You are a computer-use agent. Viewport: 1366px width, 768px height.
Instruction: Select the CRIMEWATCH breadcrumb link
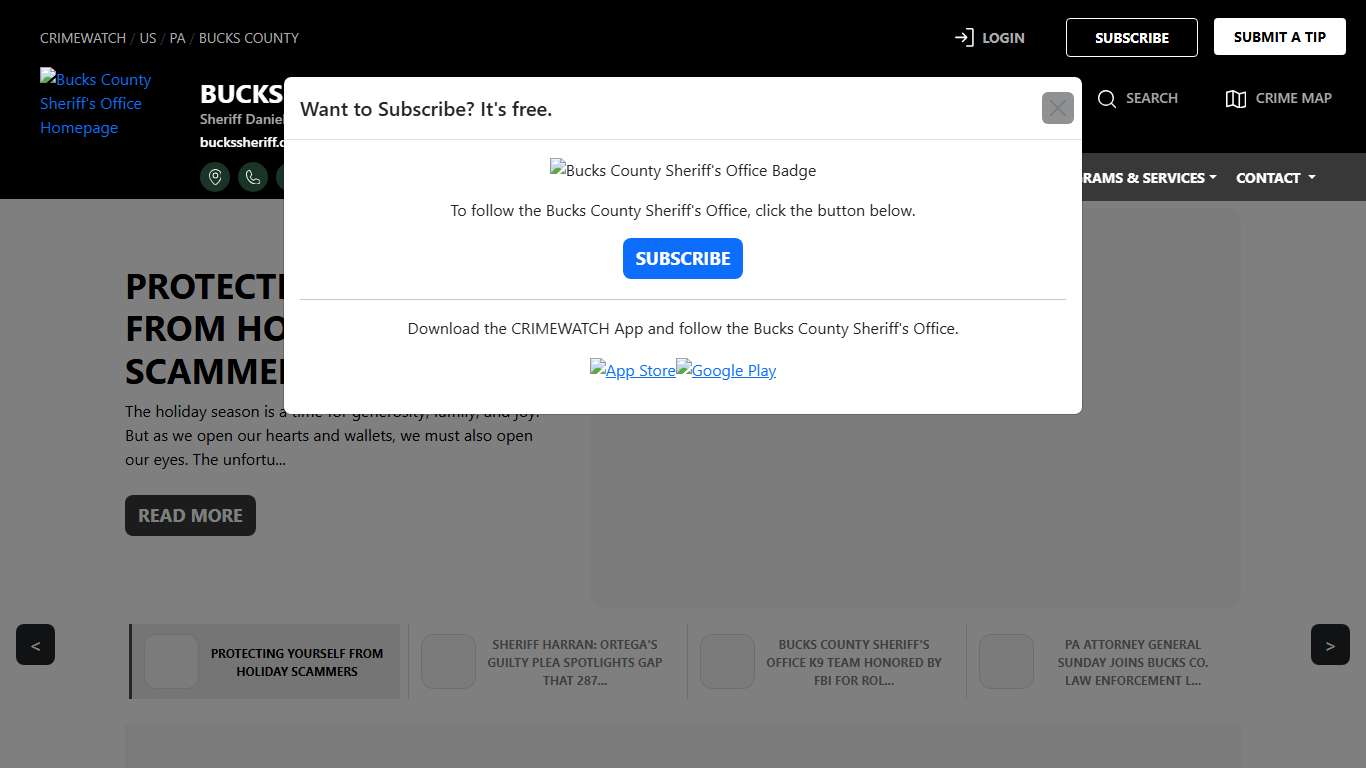(82, 38)
